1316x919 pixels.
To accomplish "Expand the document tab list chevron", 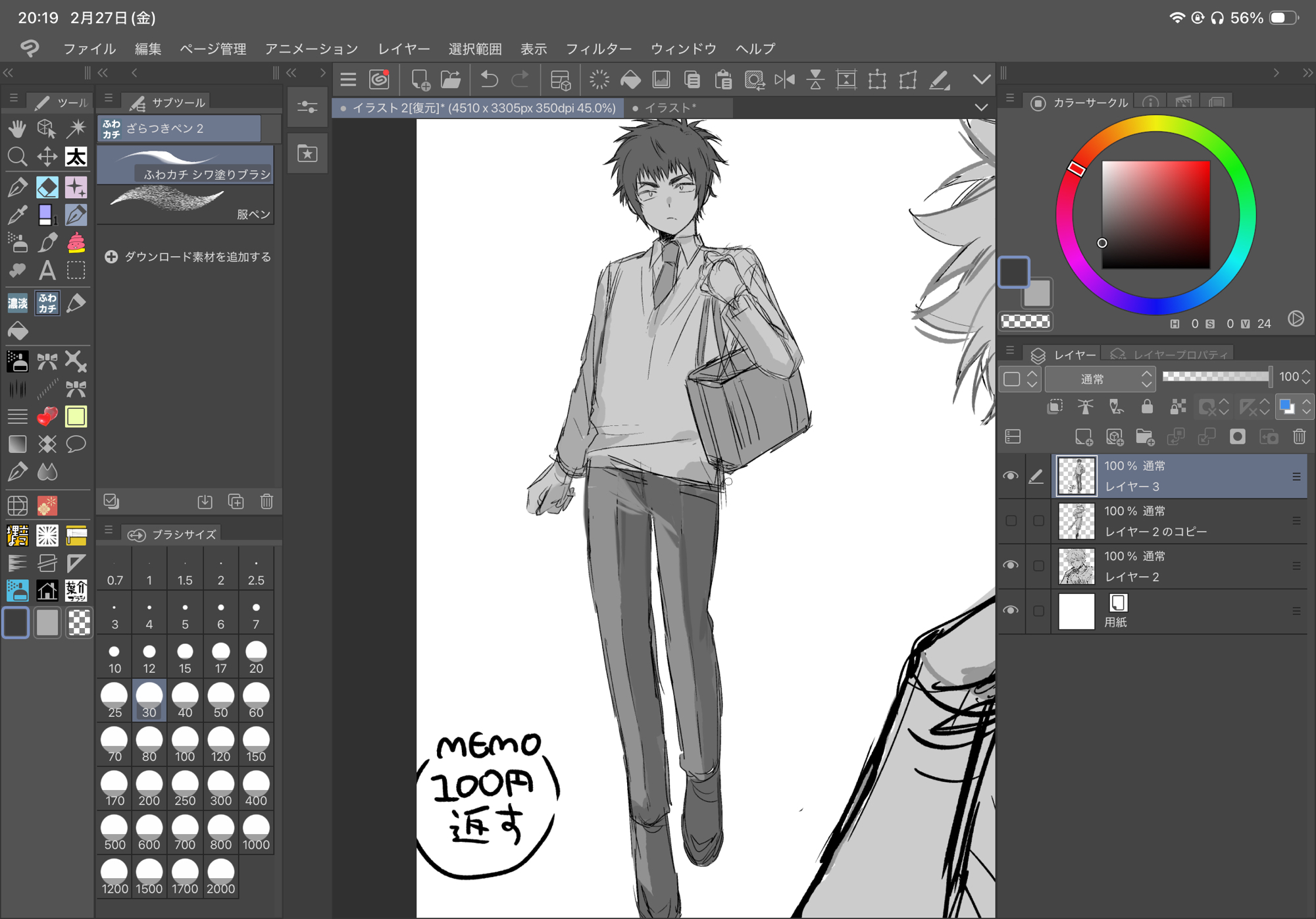I will coord(981,107).
